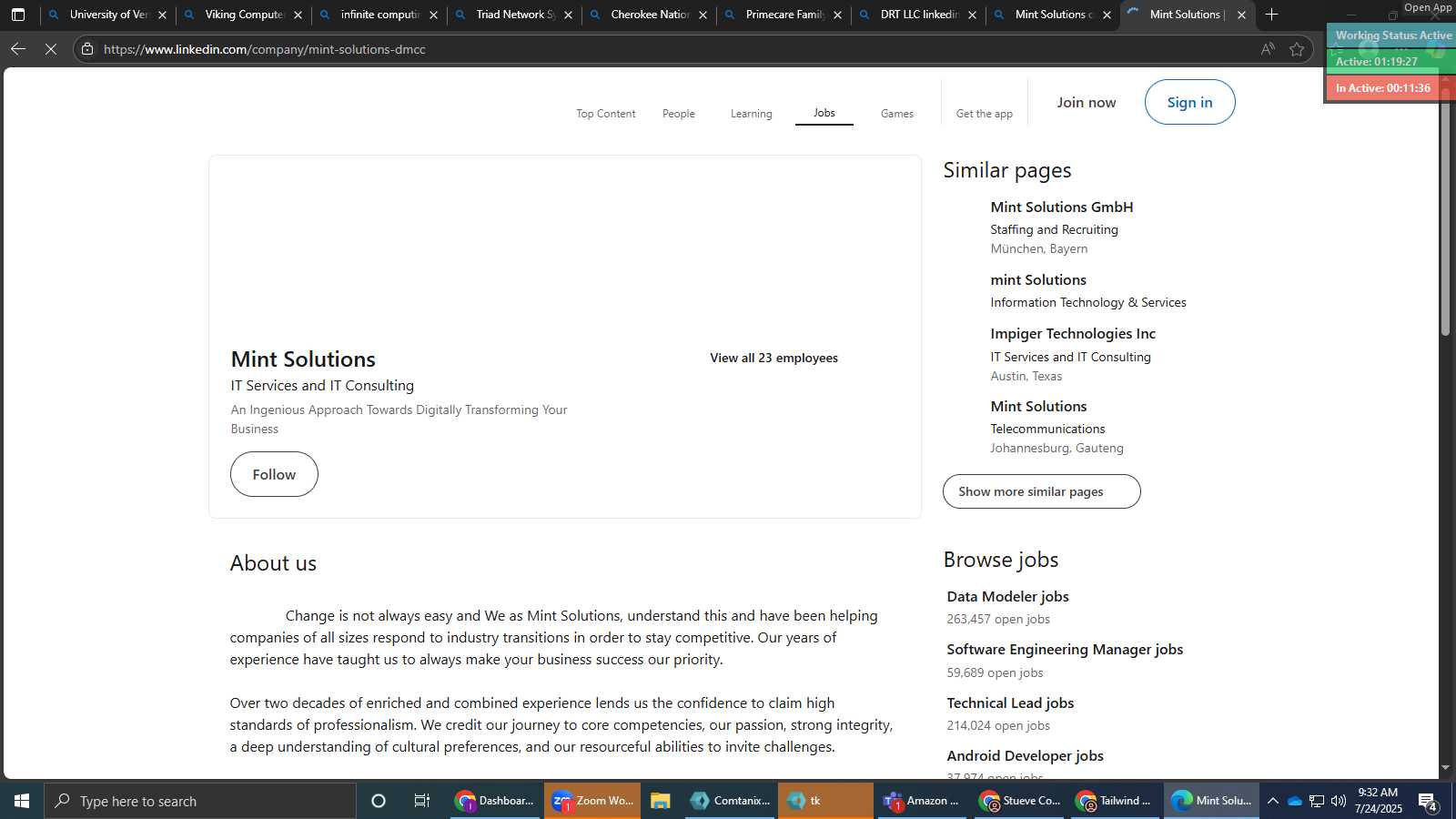Open mint Solutions Information Technology page

coord(1038,280)
